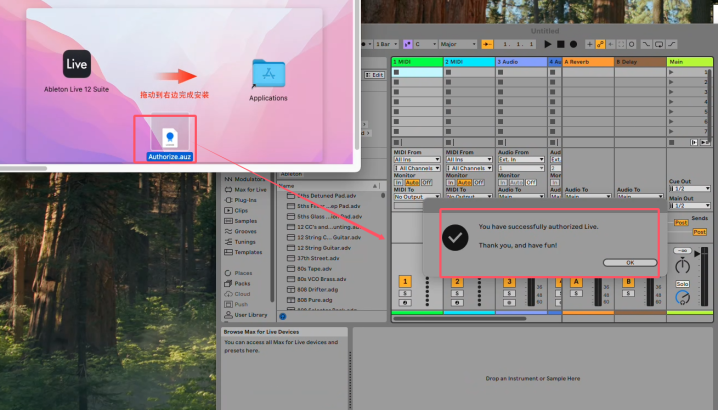This screenshot has width=718, height=410.
Task: Select the 808 Drifter.adg preset
Action: pos(313,290)
